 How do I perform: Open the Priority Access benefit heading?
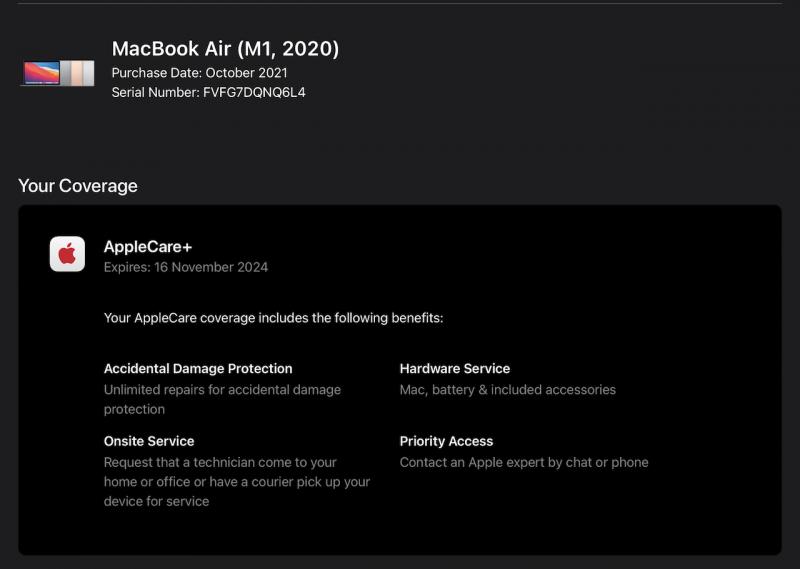tap(446, 441)
